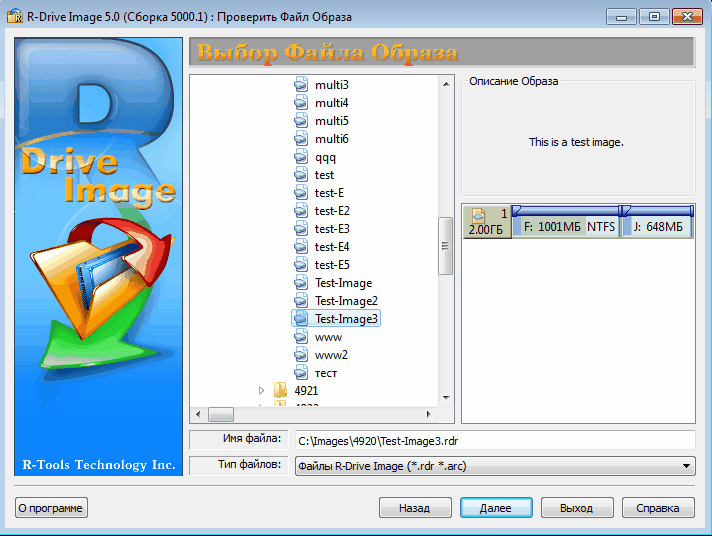Screen dimensions: 712x536
Task: Click the image file icon beside multi4
Action: pos(301,103)
